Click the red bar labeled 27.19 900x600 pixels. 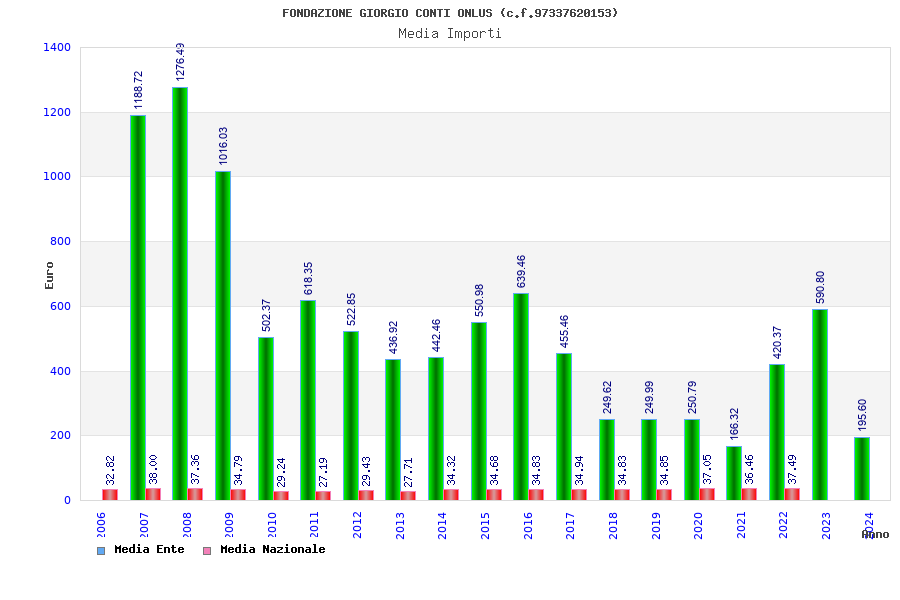pos(323,496)
